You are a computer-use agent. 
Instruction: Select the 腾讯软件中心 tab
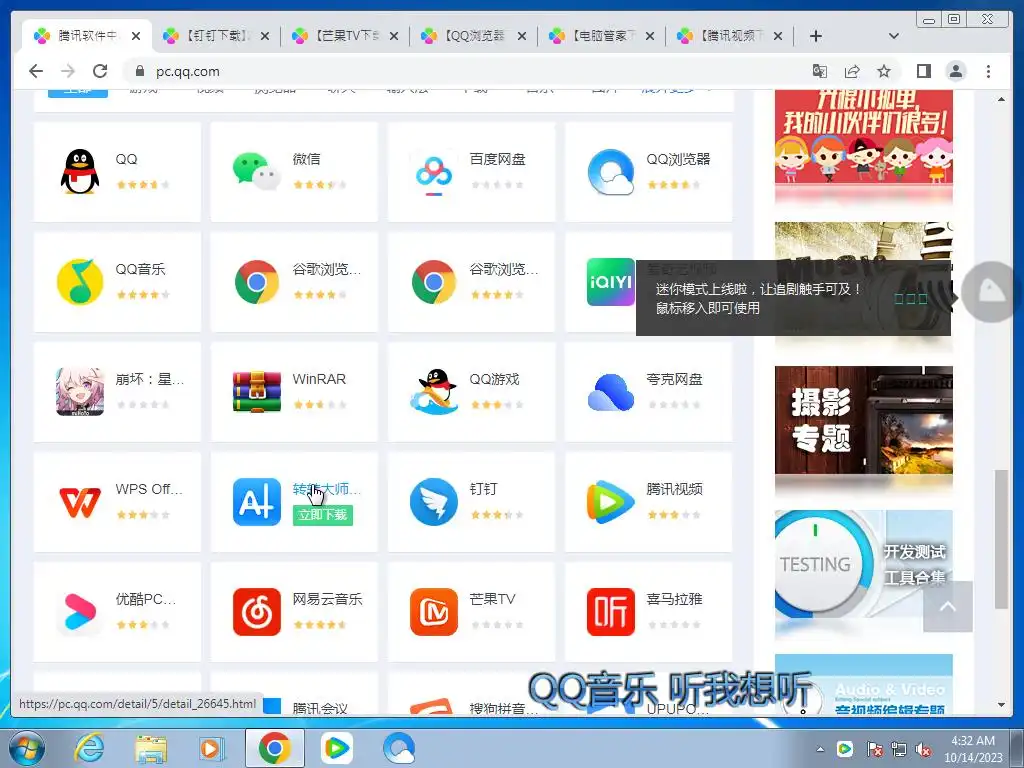pos(86,36)
